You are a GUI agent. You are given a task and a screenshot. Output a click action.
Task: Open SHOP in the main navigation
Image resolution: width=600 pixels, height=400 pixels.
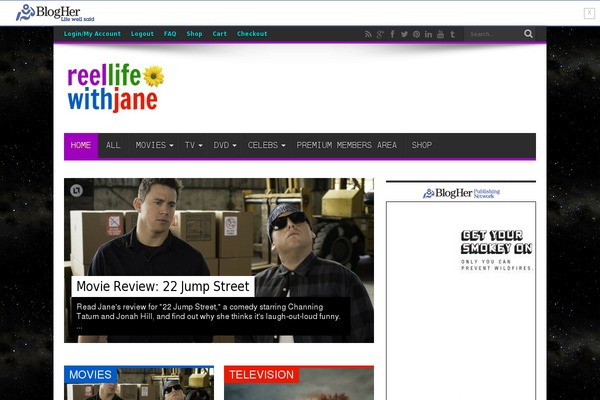coord(422,145)
